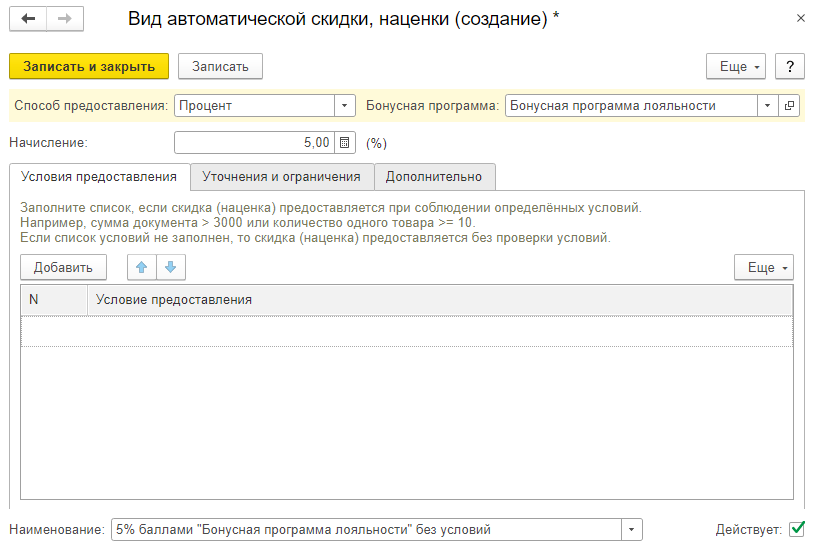Click the "Наименование" text field
Screen dimensions: 816x545
(366, 530)
